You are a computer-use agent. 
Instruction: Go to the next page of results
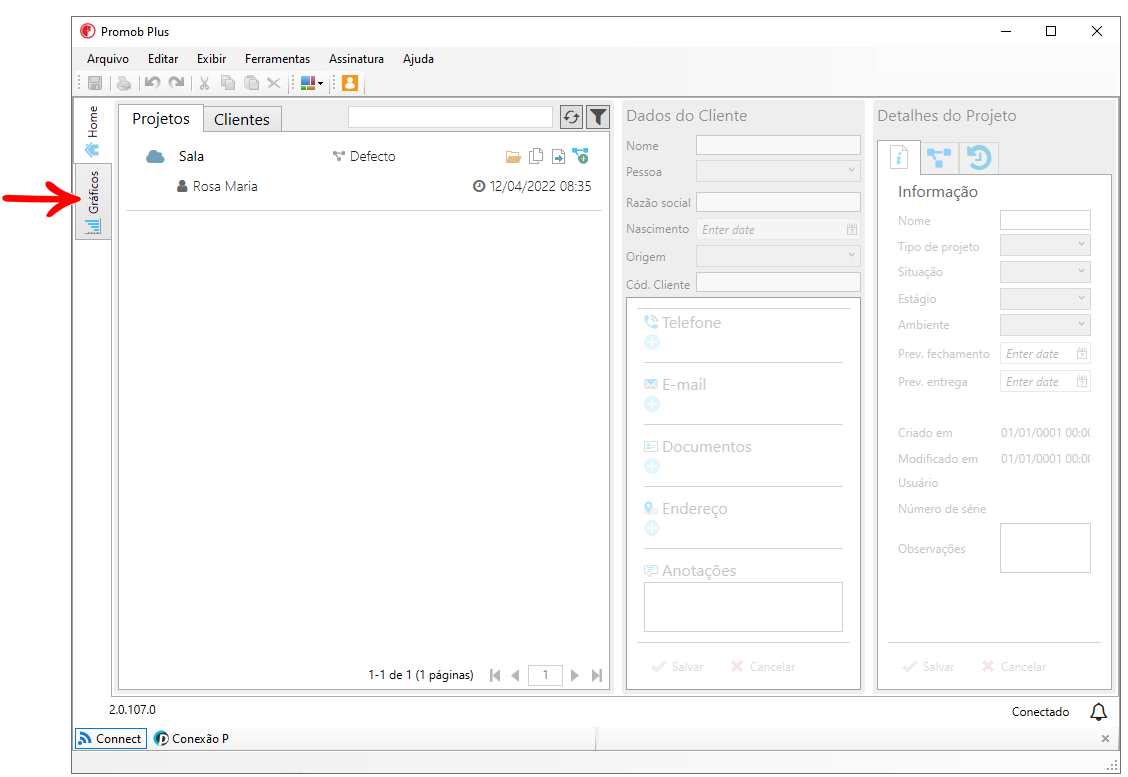574,676
